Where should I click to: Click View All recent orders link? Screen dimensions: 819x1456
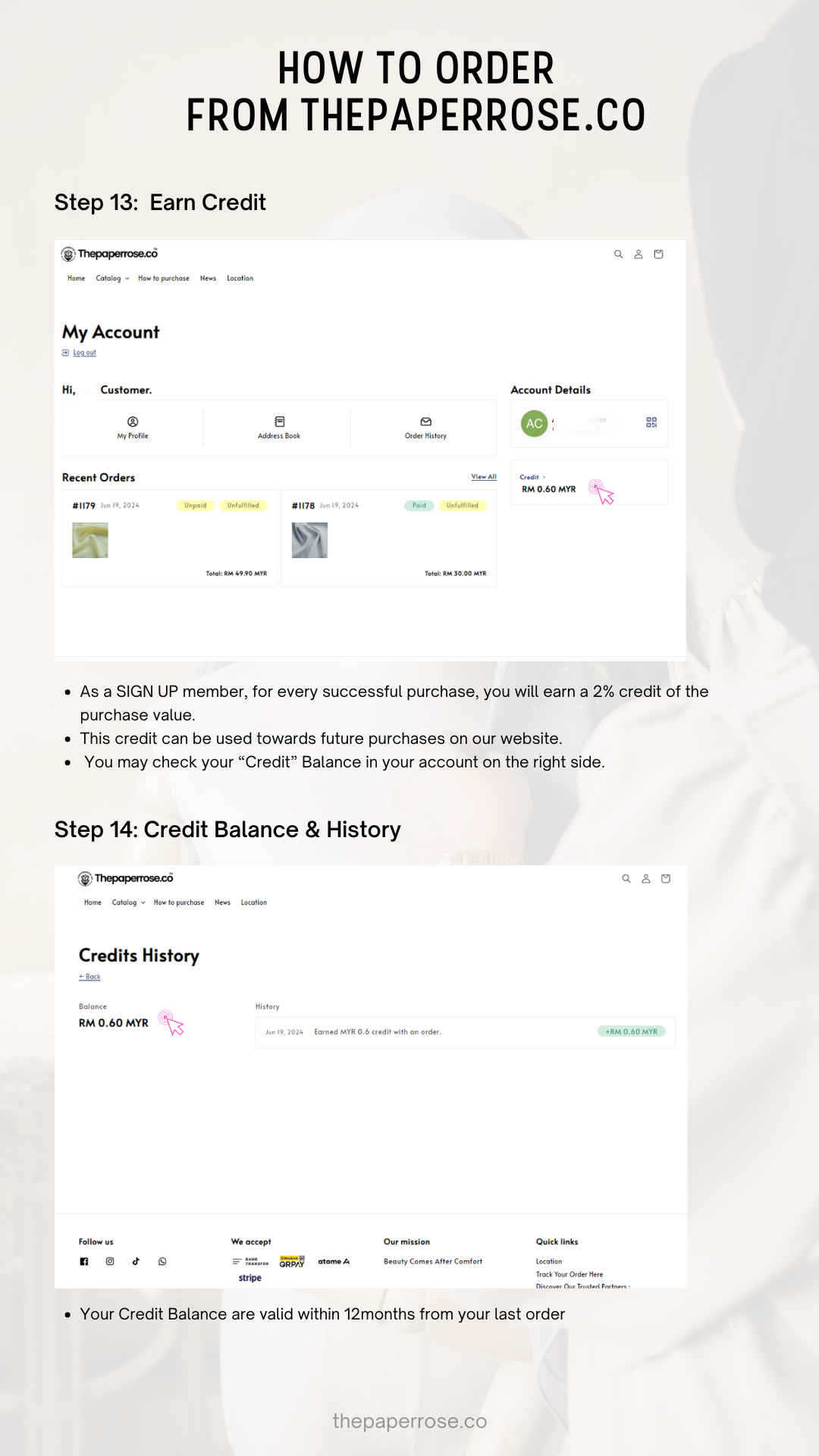click(484, 477)
